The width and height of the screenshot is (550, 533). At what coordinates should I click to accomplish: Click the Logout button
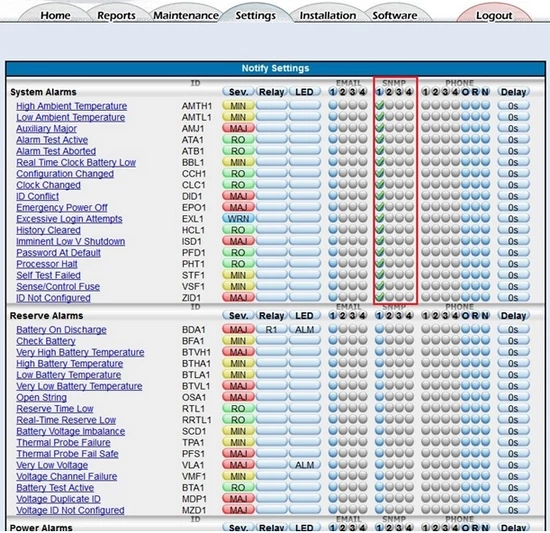(x=494, y=15)
